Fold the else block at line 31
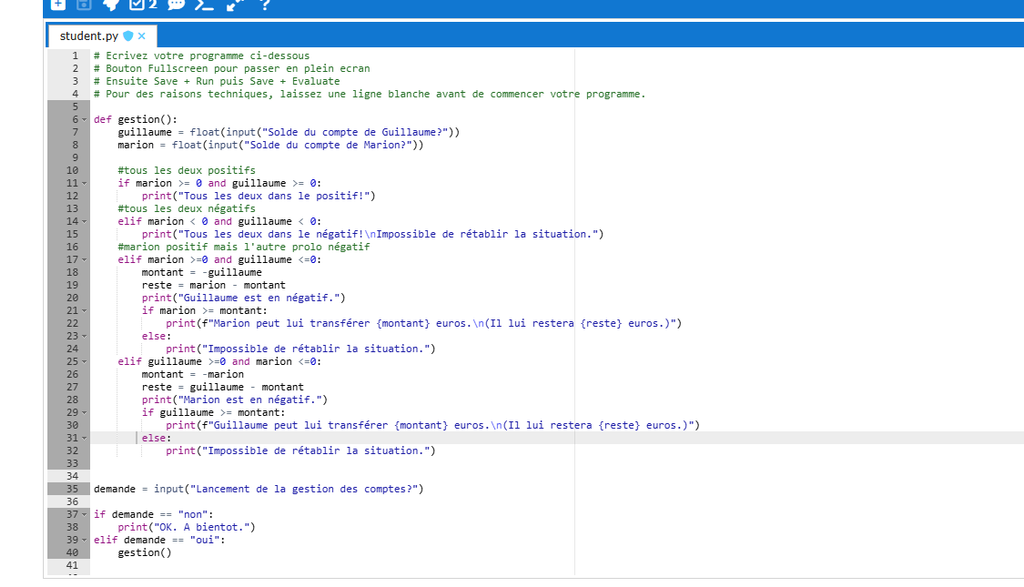 click(84, 438)
